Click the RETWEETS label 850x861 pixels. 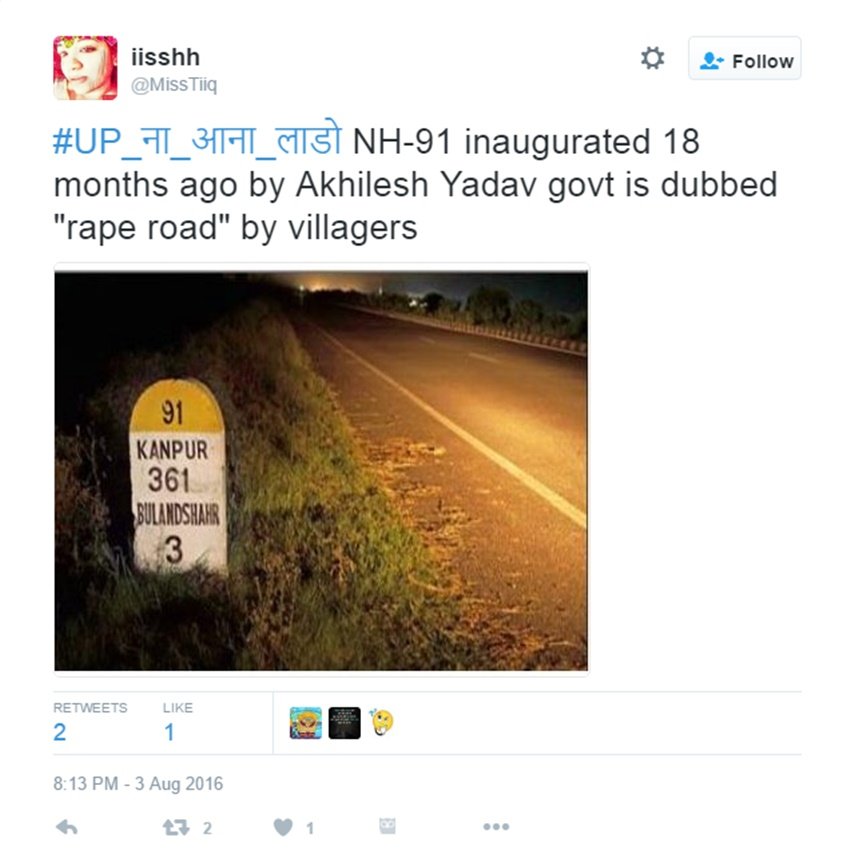[90, 708]
